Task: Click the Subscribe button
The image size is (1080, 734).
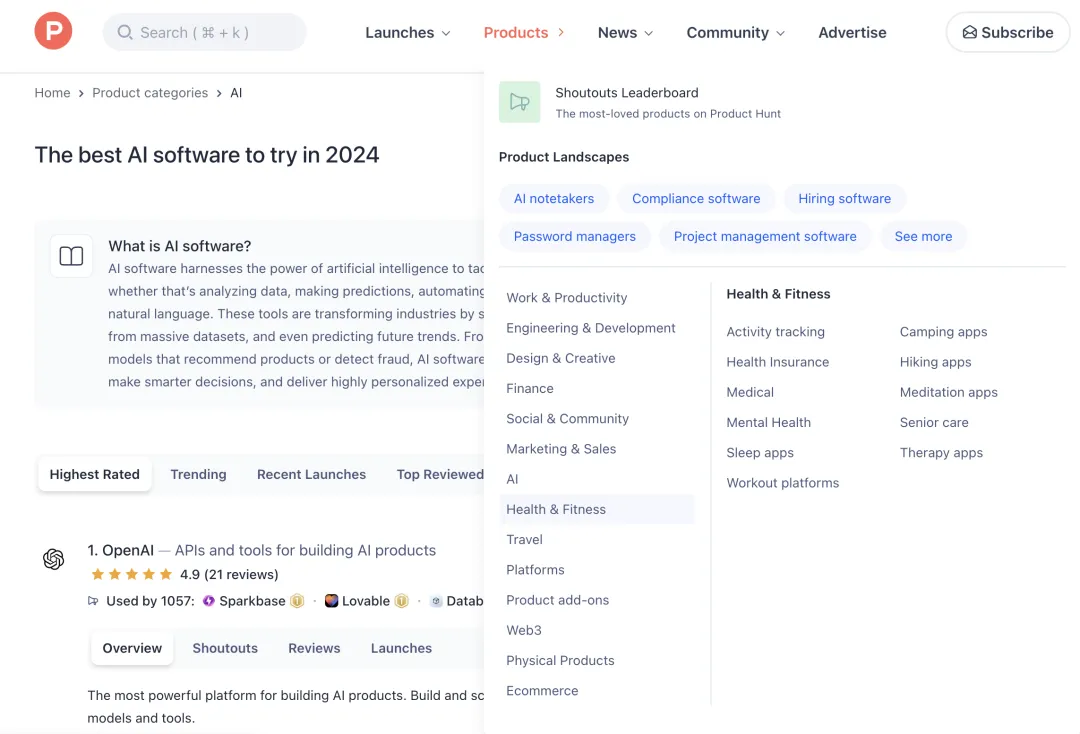Action: [1008, 32]
